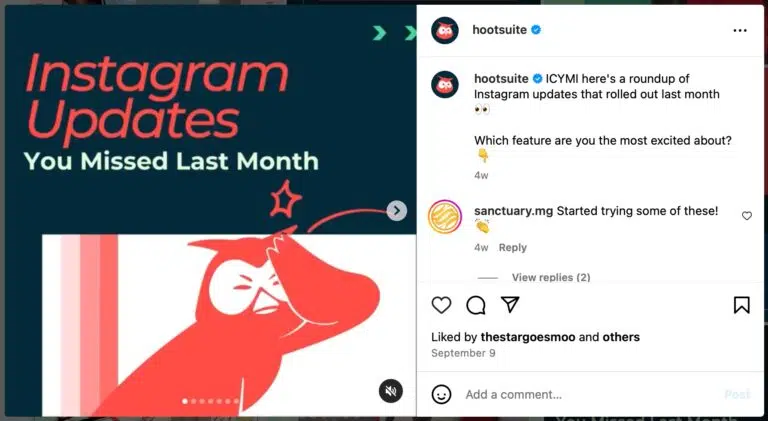This screenshot has width=768, height=421.
Task: Open thestargoesmoo profile link
Action: (528, 337)
